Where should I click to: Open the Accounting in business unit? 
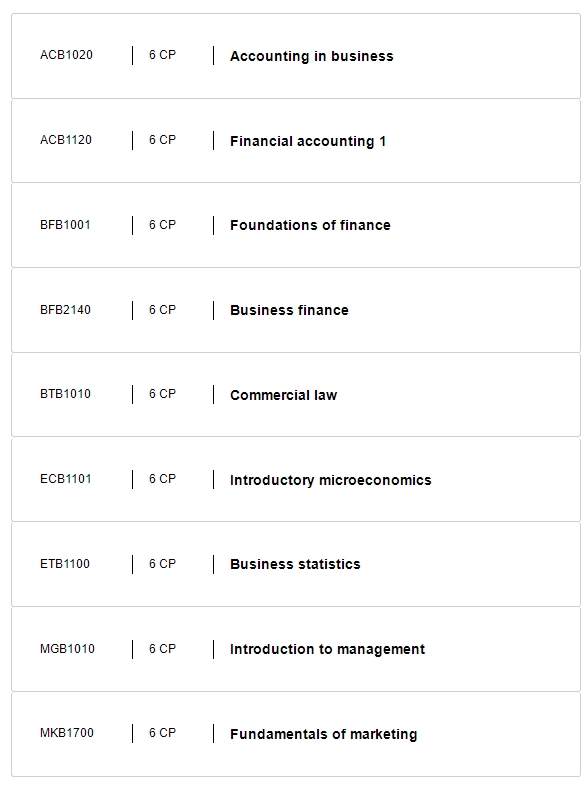coord(311,56)
